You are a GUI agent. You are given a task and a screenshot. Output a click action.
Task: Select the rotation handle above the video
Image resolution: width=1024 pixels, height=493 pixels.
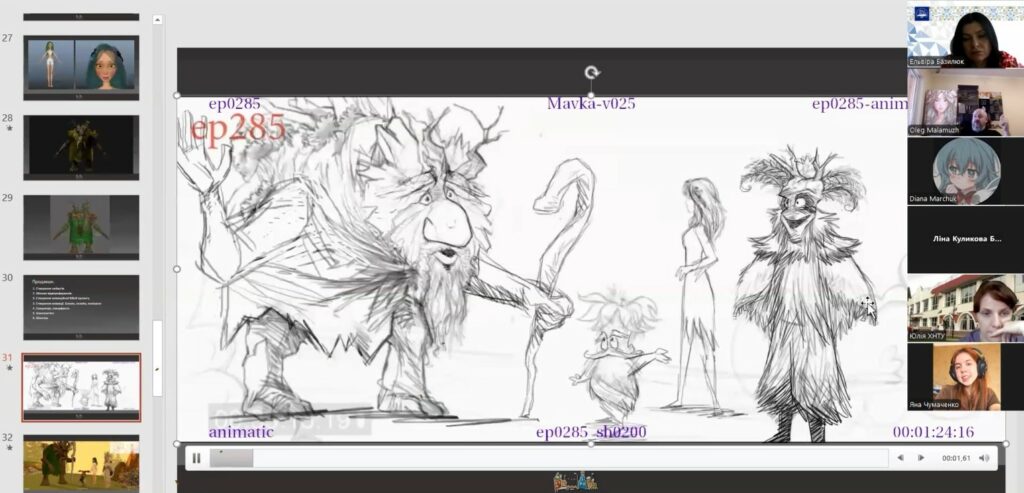pos(592,72)
